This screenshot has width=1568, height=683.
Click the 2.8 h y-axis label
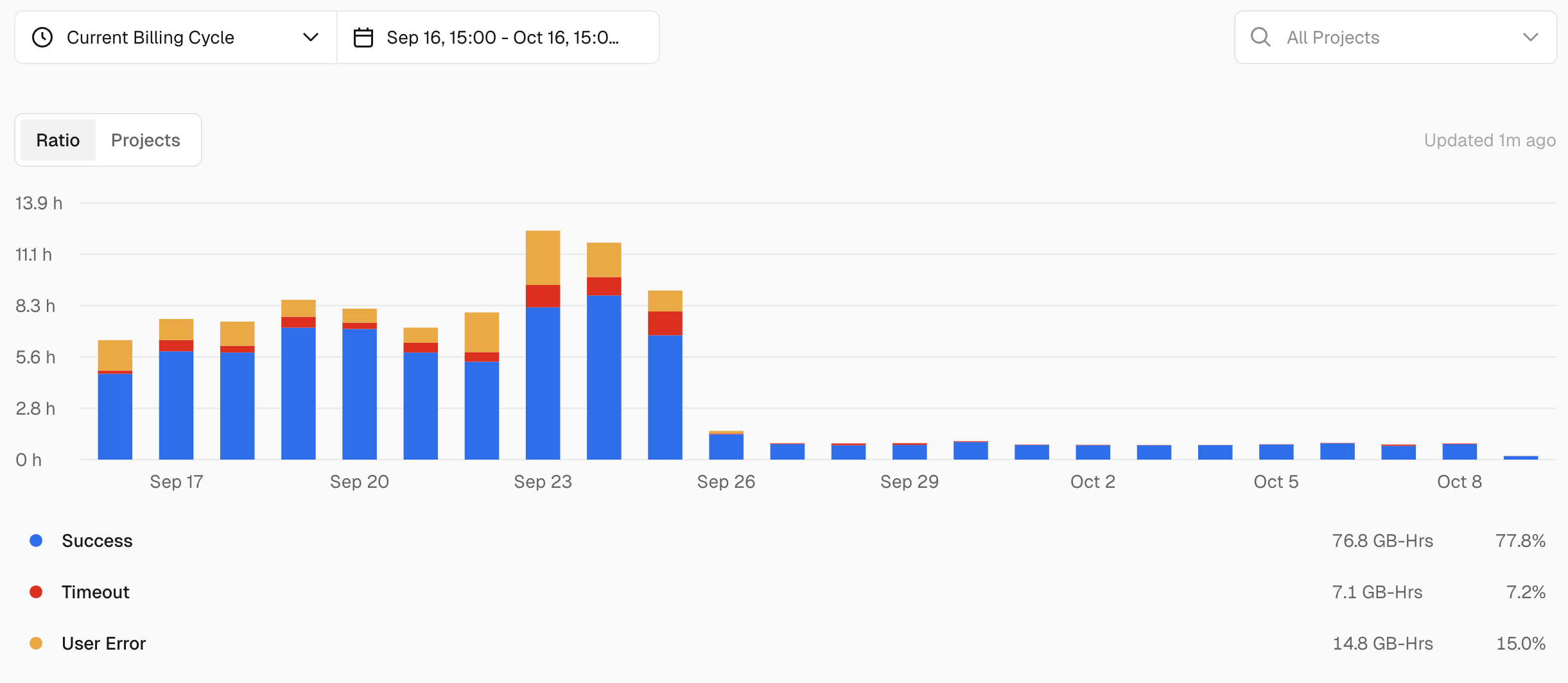coord(35,408)
